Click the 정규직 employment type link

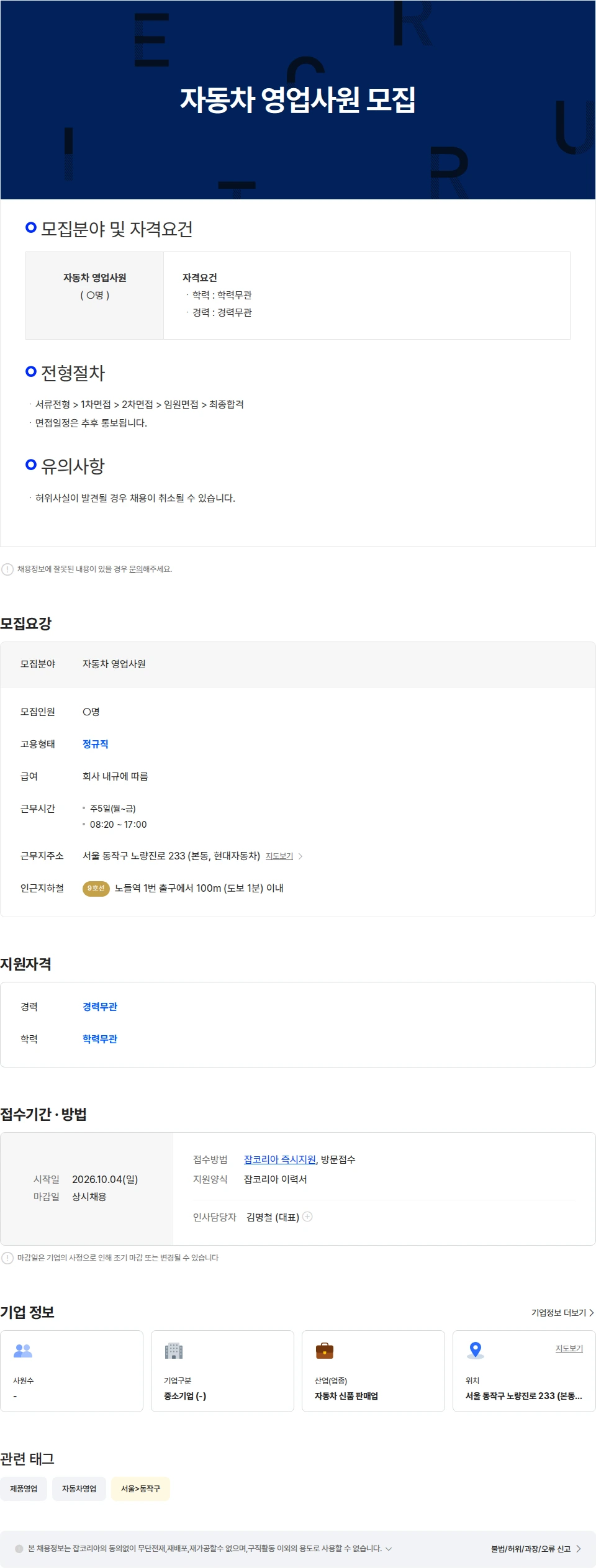(96, 744)
